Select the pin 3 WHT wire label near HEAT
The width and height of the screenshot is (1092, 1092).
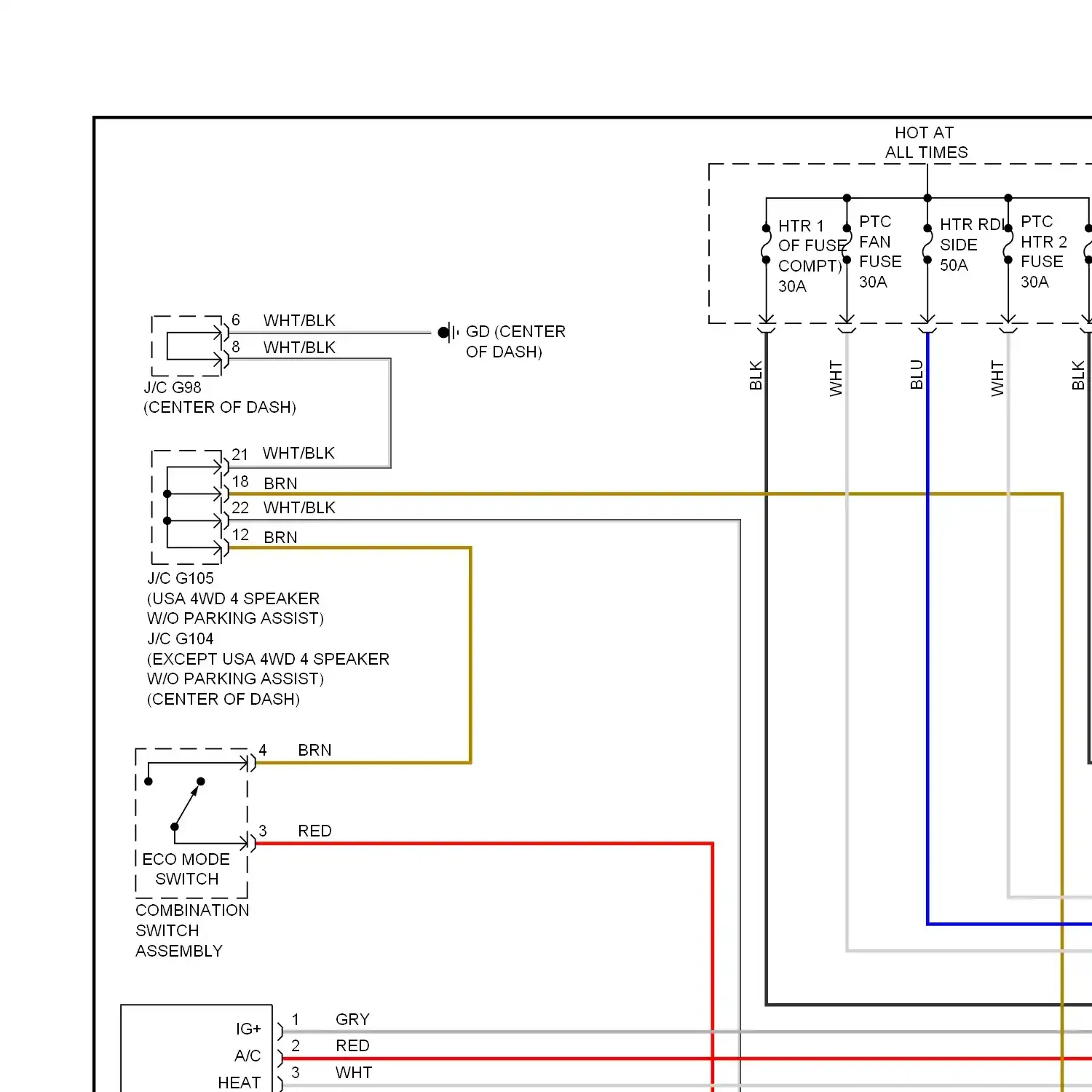tap(354, 1072)
